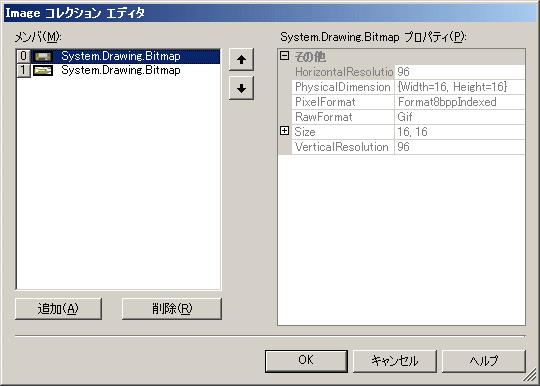Move selected member down with arrow button

click(241, 88)
